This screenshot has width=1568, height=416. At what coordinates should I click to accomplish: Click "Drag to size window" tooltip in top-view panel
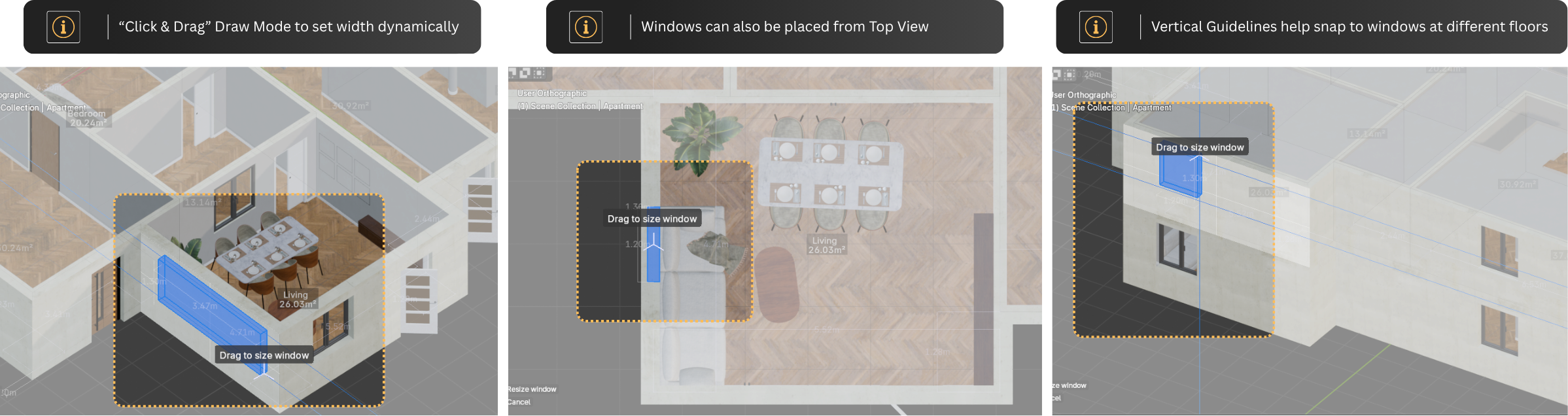pos(652,218)
